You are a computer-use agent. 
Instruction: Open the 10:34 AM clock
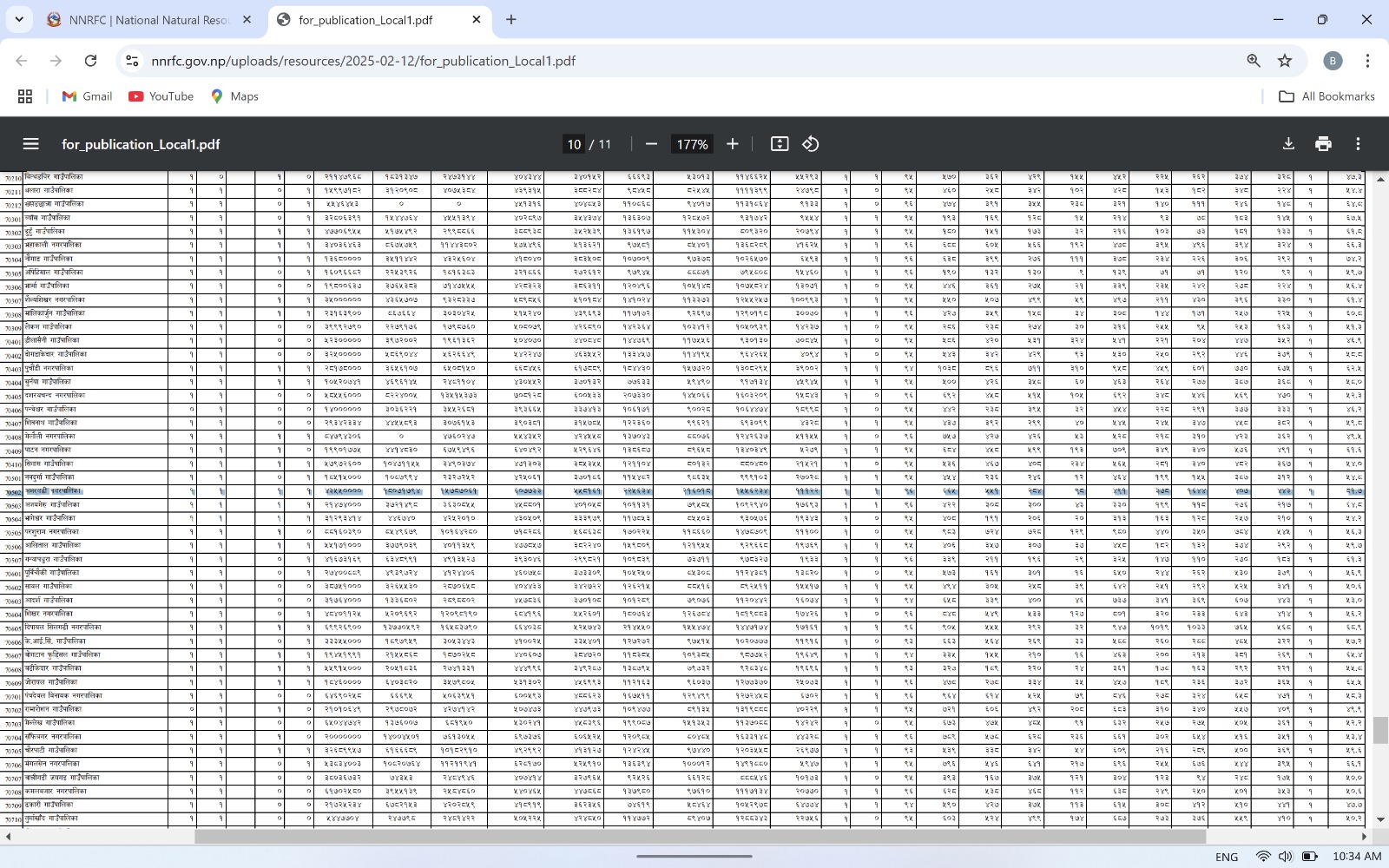pyautogui.click(x=1357, y=857)
